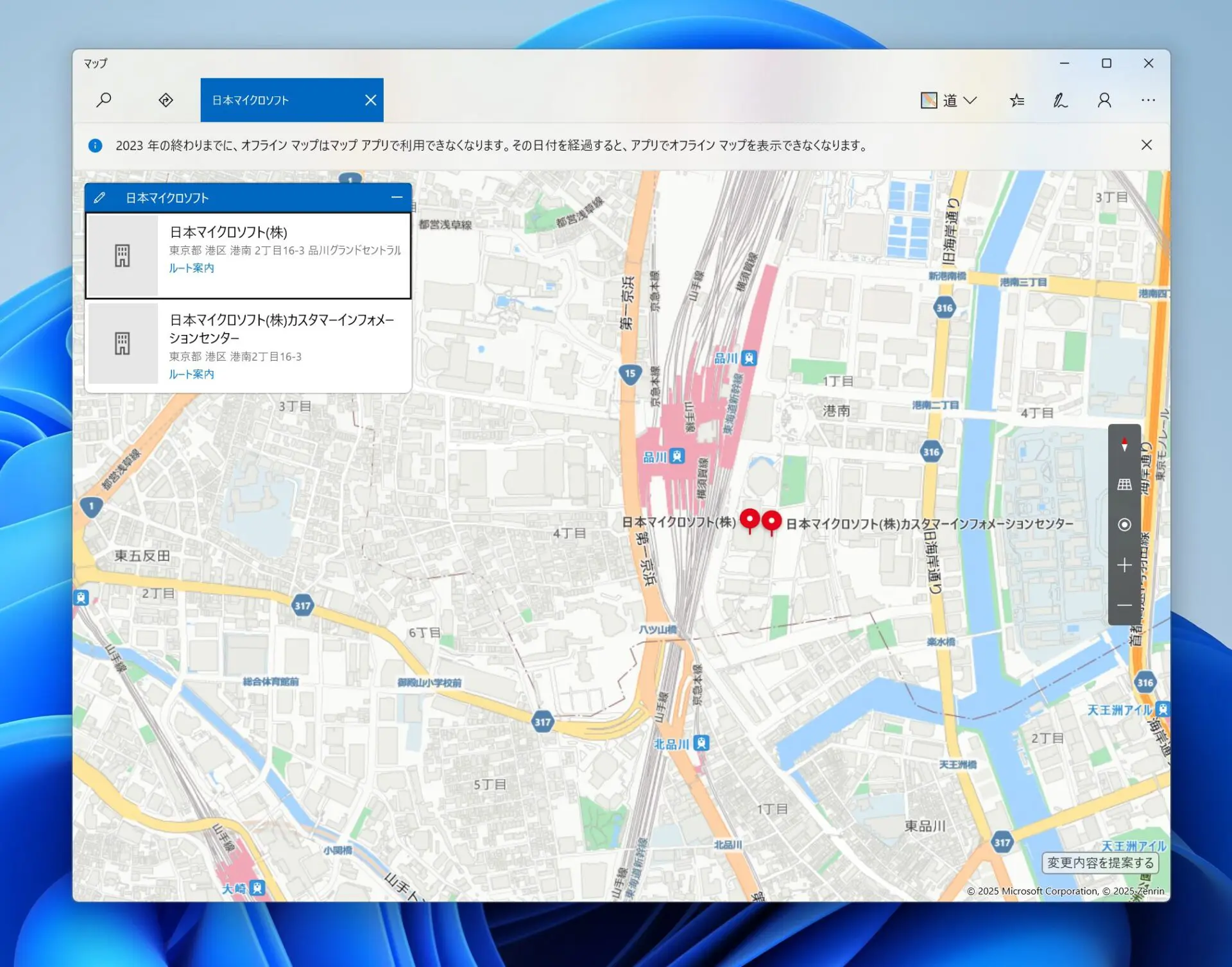Select the カスタマーインフォメーションセンター result
The image size is (1232, 967).
248,345
